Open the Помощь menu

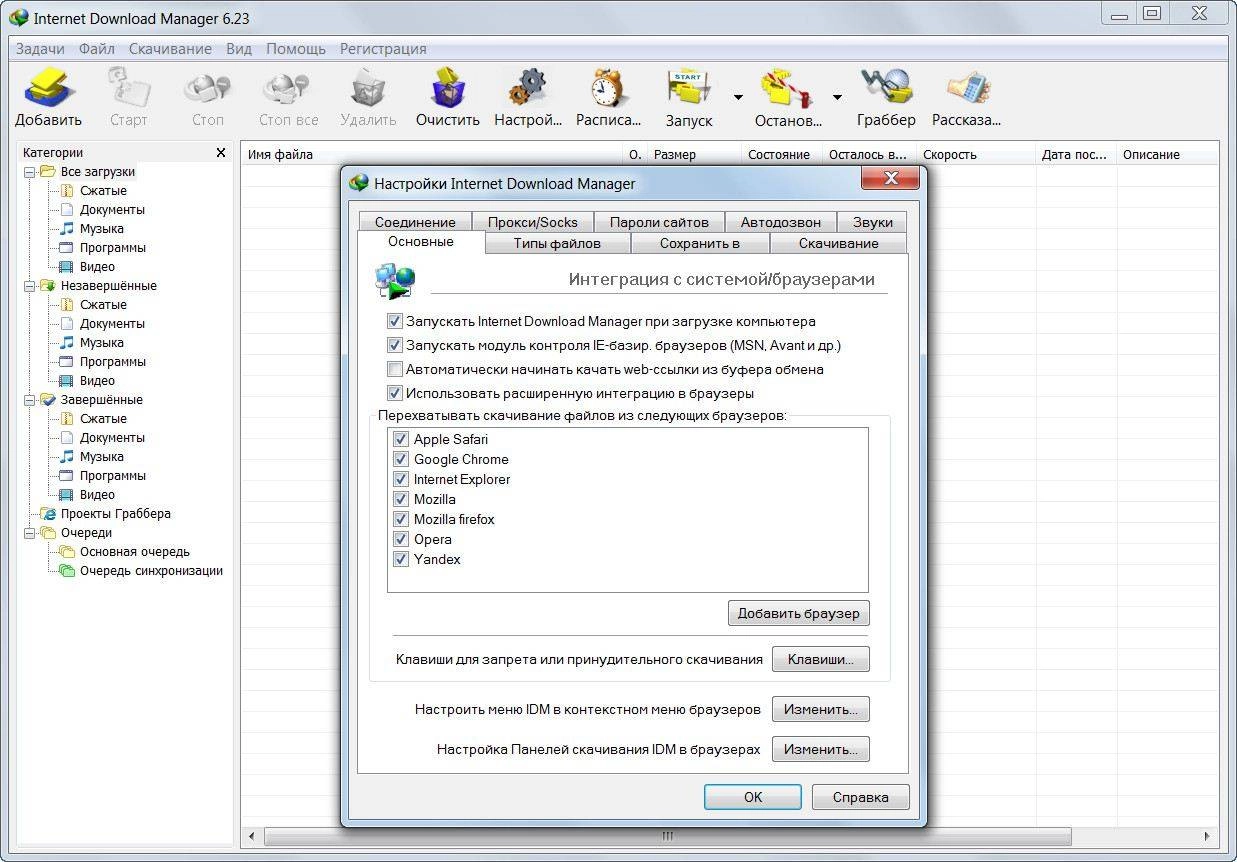[295, 49]
